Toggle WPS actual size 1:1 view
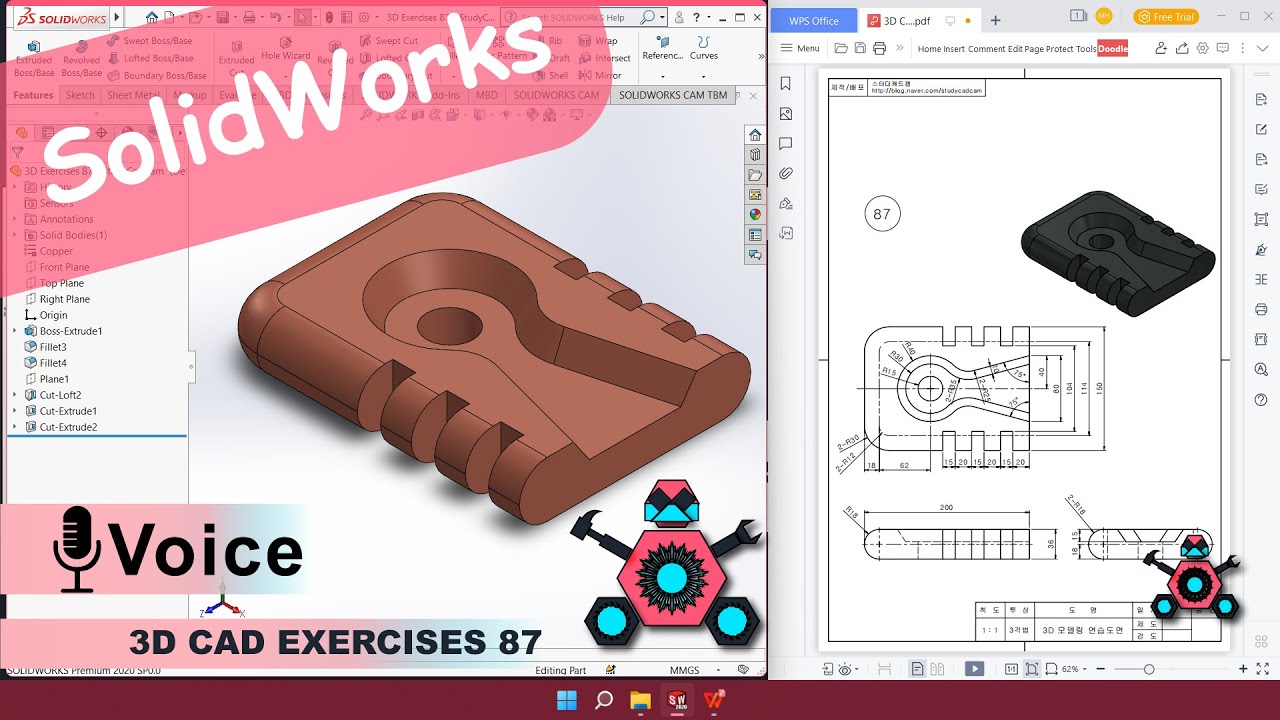 (x=1011, y=669)
